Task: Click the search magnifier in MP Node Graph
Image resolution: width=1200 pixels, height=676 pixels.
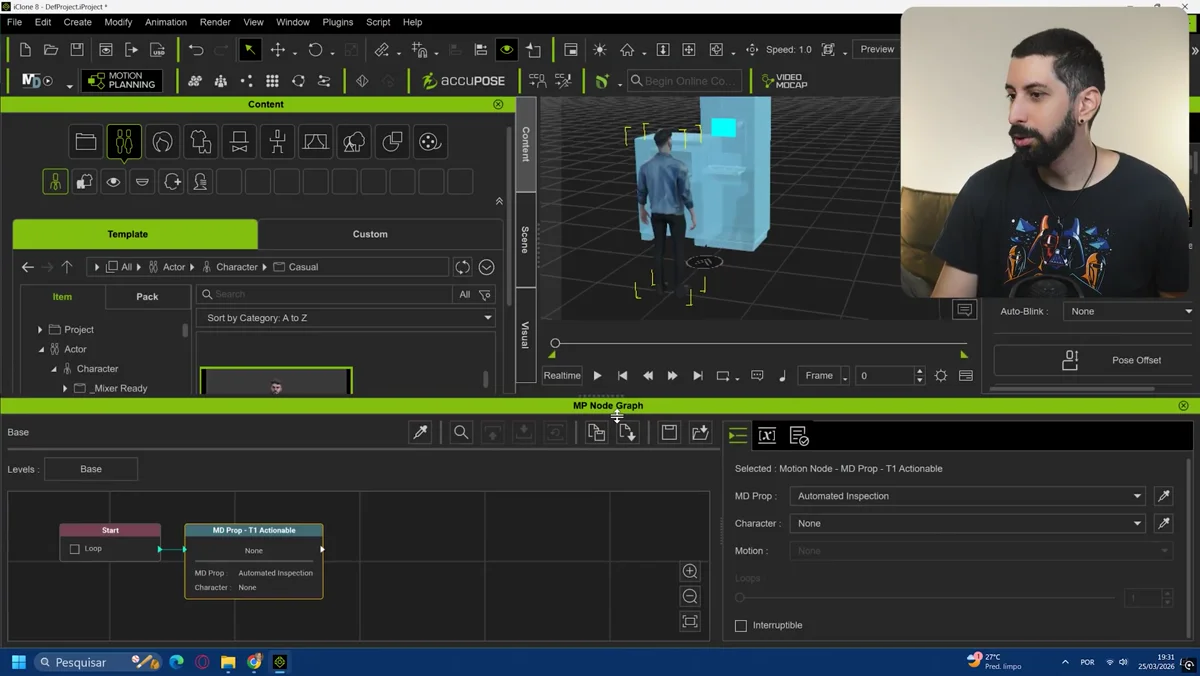Action: pyautogui.click(x=461, y=432)
